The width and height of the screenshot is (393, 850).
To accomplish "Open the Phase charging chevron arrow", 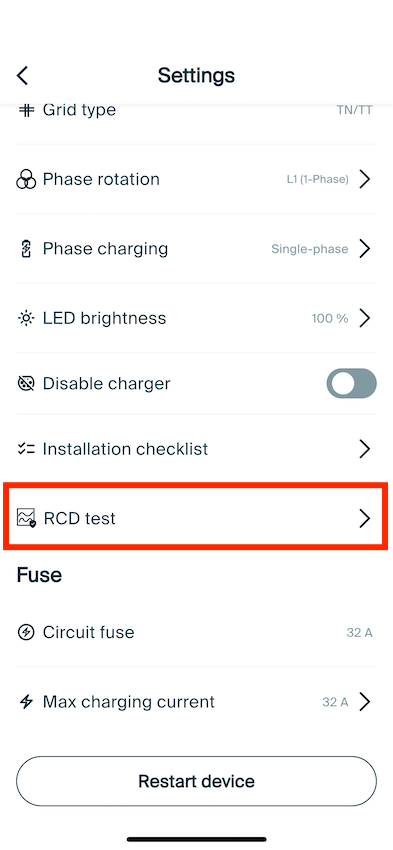I will point(365,249).
